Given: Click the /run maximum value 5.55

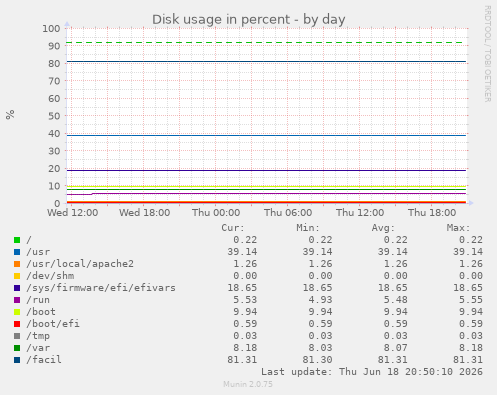Looking at the screenshot, I should click(x=471, y=300).
